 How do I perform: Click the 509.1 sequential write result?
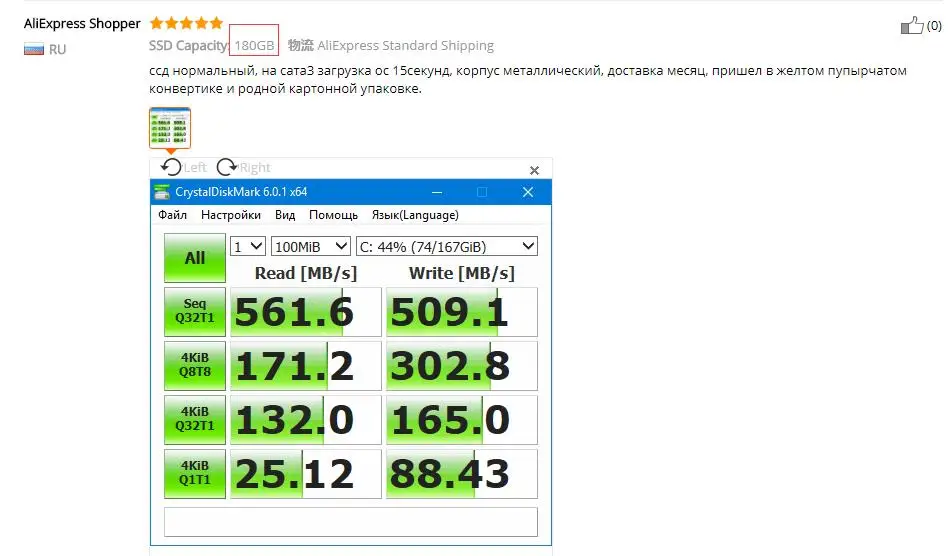pyautogui.click(x=462, y=312)
